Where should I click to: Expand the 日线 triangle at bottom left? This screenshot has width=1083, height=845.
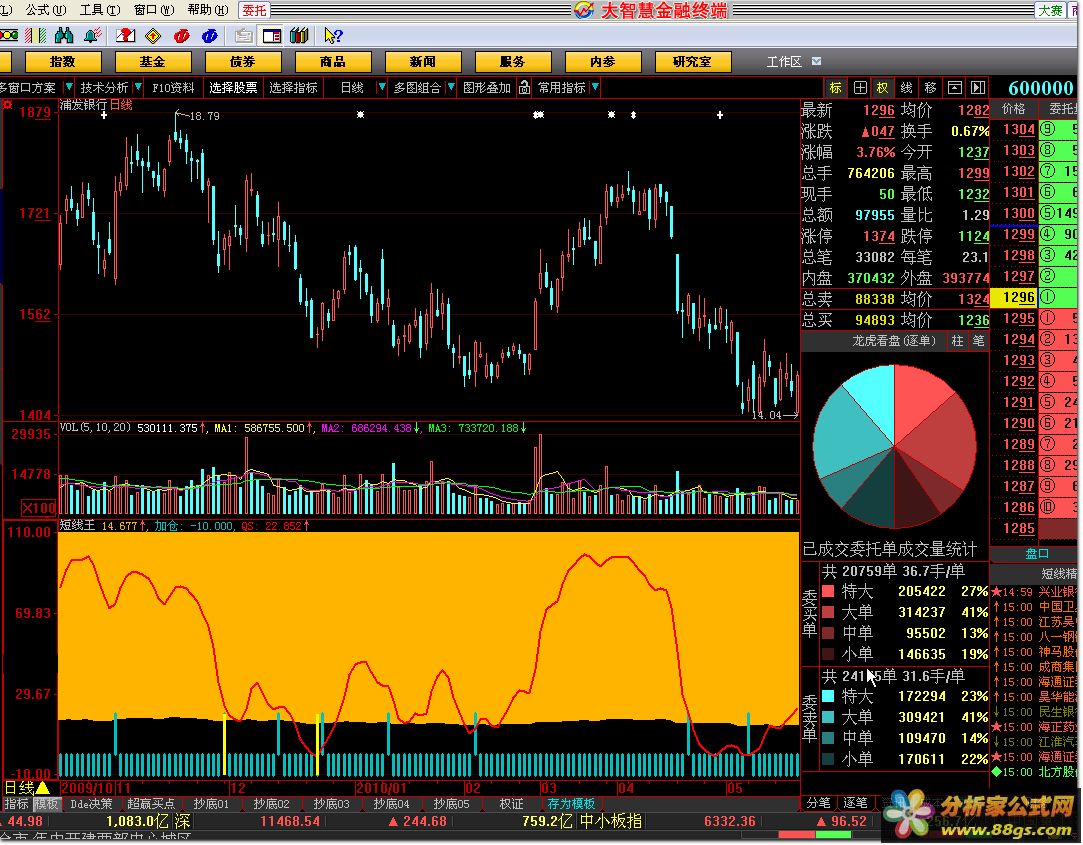[42, 788]
